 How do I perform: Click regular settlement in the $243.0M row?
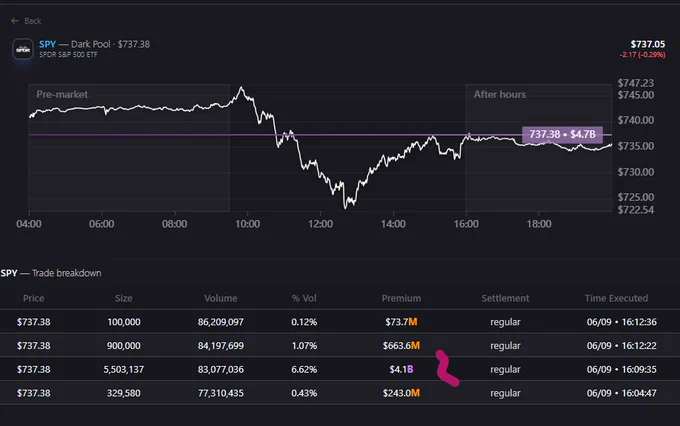[x=505, y=393]
